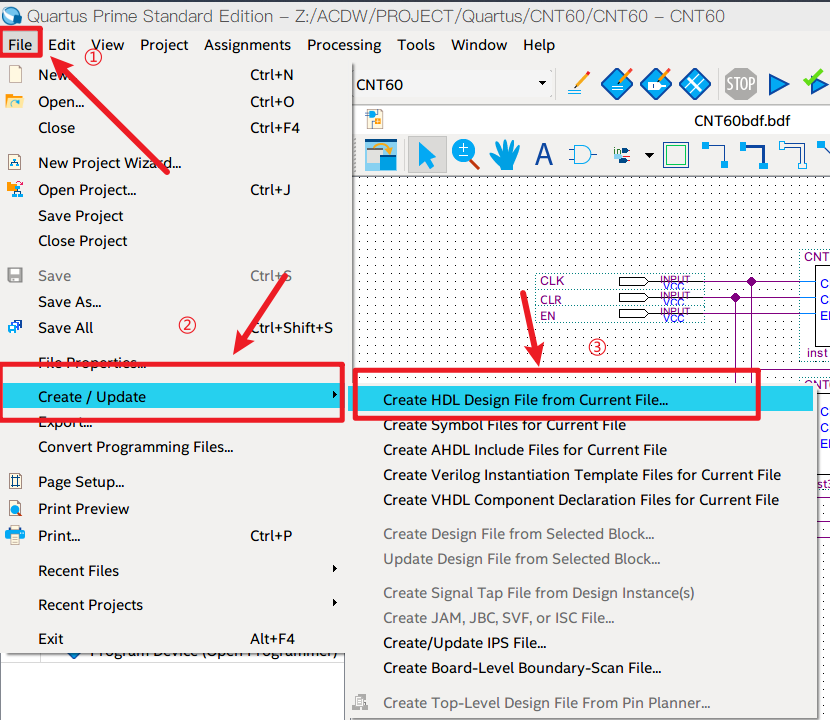Click the CLR input pin label
The image size is (830, 720).
551,300
